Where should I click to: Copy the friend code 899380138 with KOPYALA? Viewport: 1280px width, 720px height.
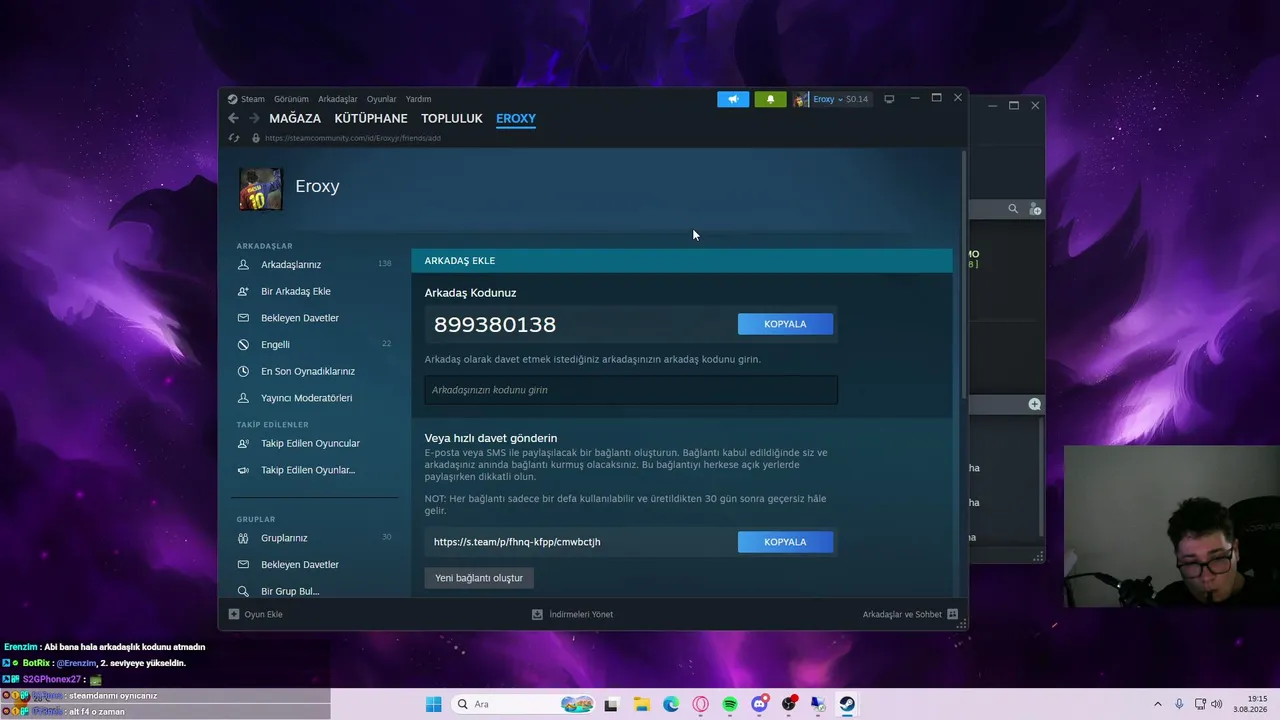[785, 324]
